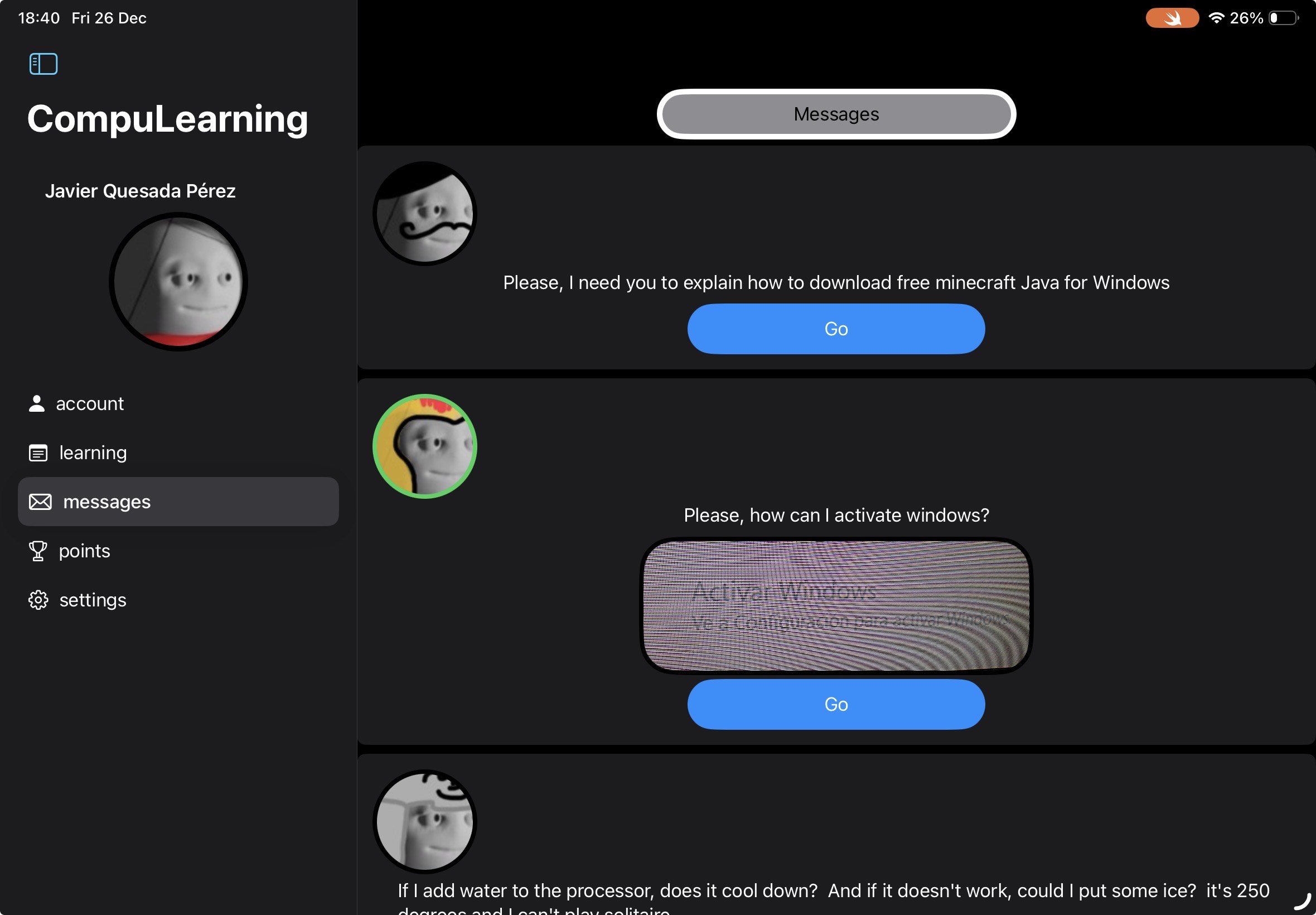Tap the battery indicator icon
The width and height of the screenshot is (1316, 915).
pos(1283,18)
